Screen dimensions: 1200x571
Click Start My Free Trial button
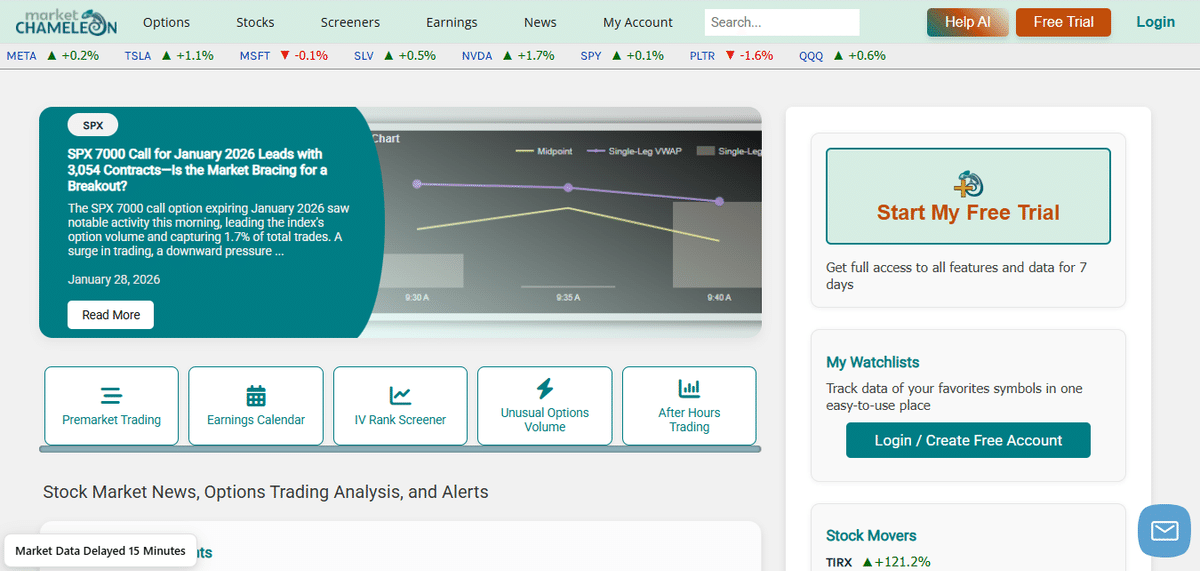[968, 196]
